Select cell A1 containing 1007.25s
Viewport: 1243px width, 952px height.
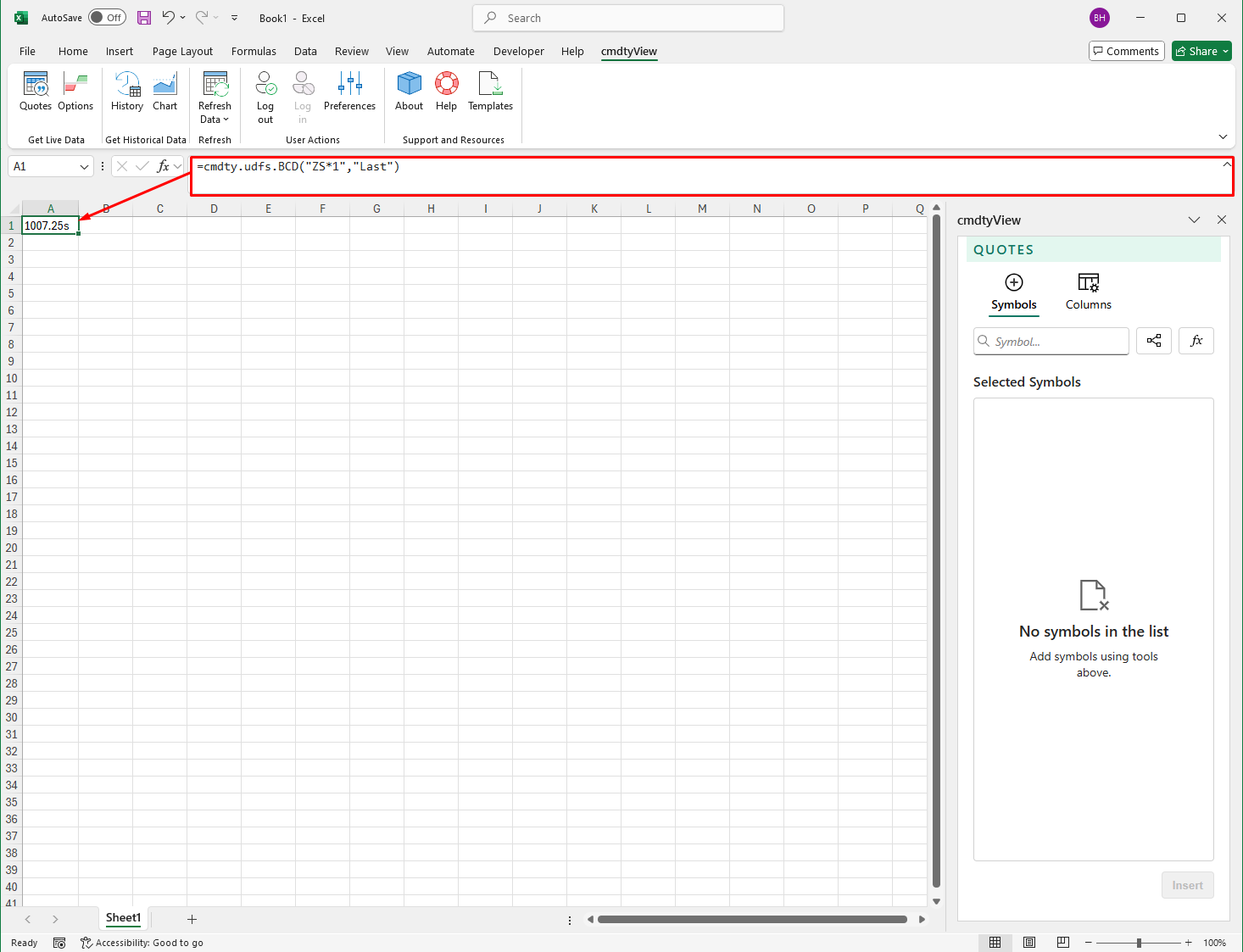pyautogui.click(x=50, y=225)
